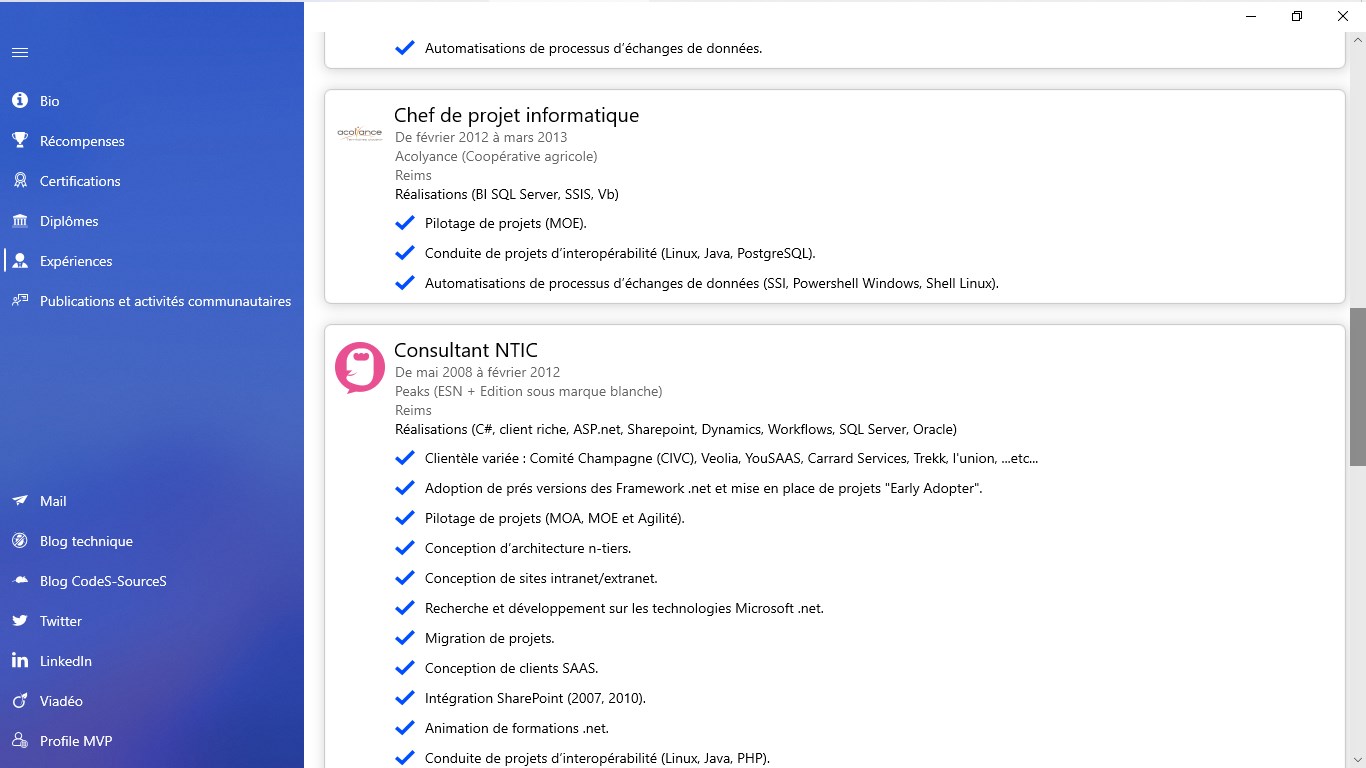The image size is (1366, 768).
Task: Click checkmark beside Conception de clients SAAS
Action: tap(405, 668)
